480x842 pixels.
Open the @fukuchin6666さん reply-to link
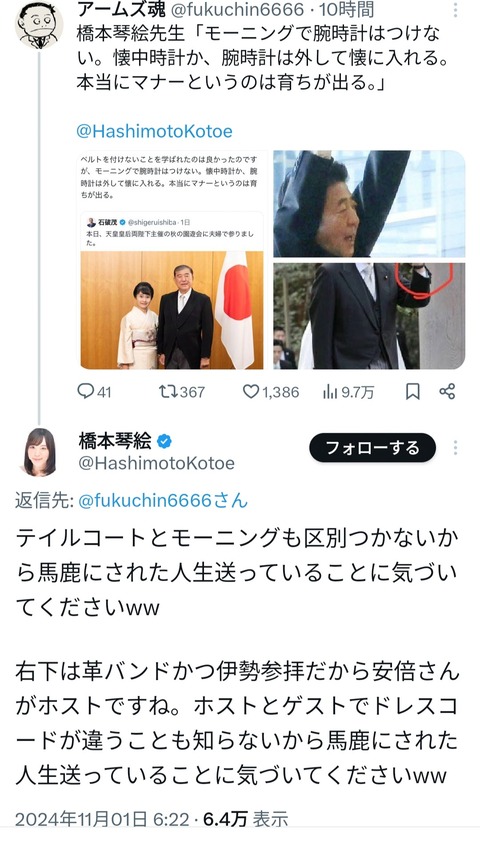click(x=163, y=500)
